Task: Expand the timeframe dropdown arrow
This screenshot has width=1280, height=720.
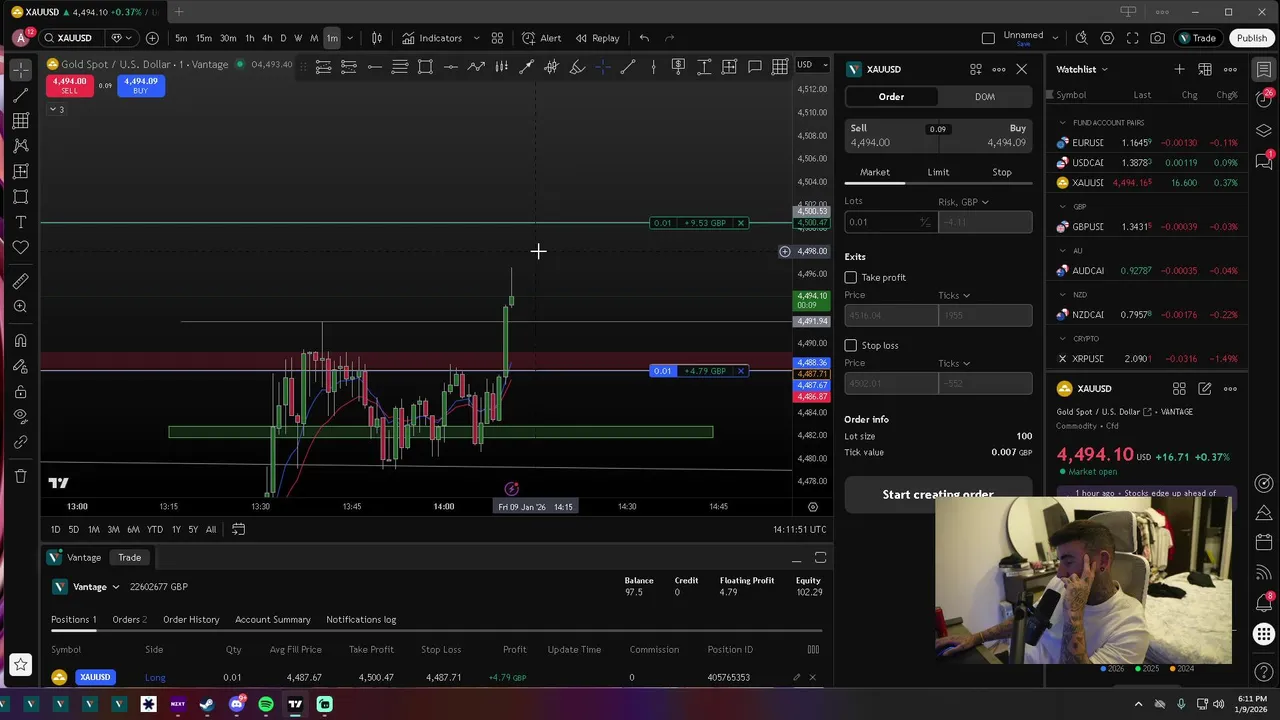Action: (x=350, y=38)
